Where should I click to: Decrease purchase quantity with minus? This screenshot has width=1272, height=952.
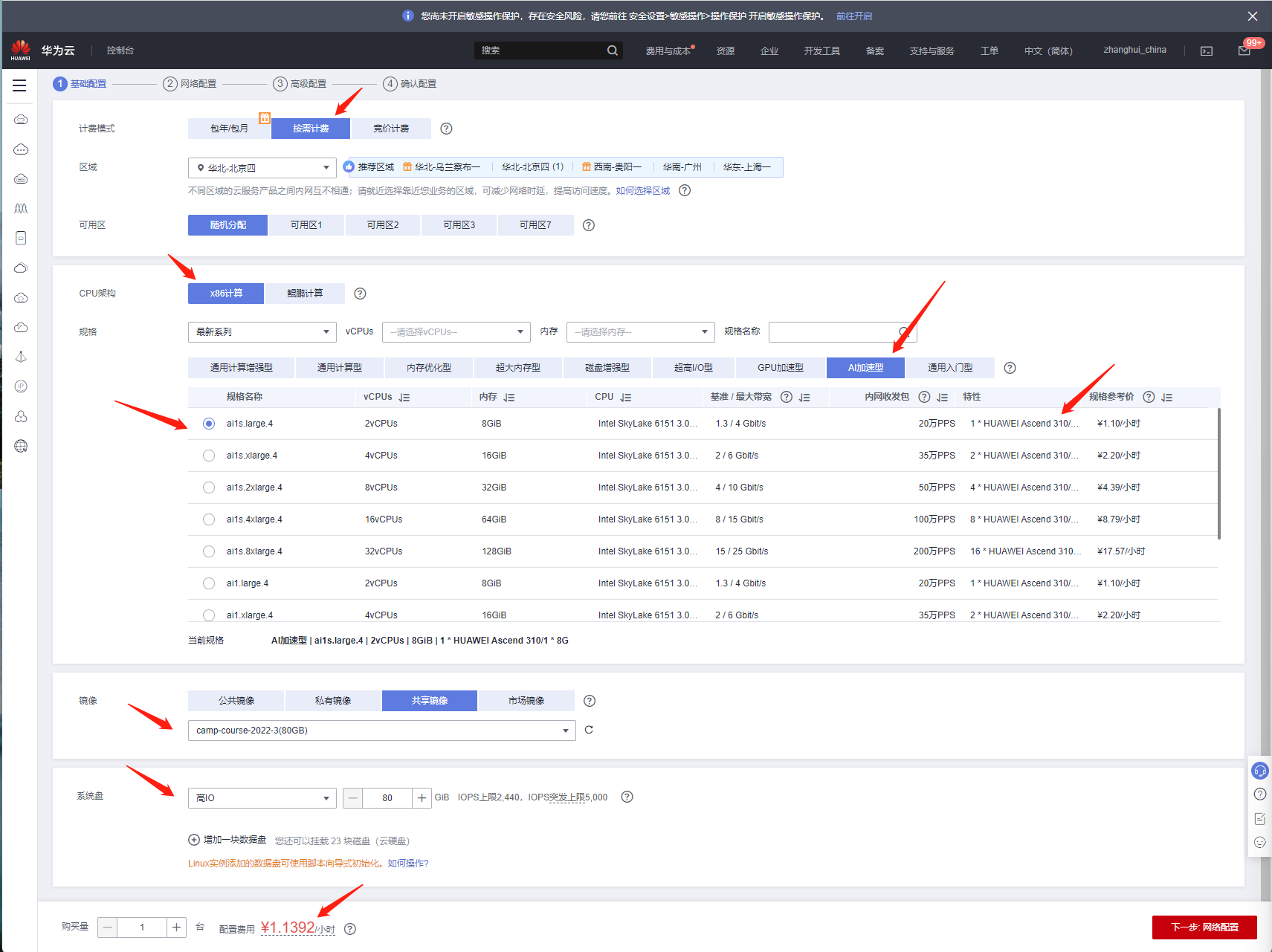coord(108,927)
